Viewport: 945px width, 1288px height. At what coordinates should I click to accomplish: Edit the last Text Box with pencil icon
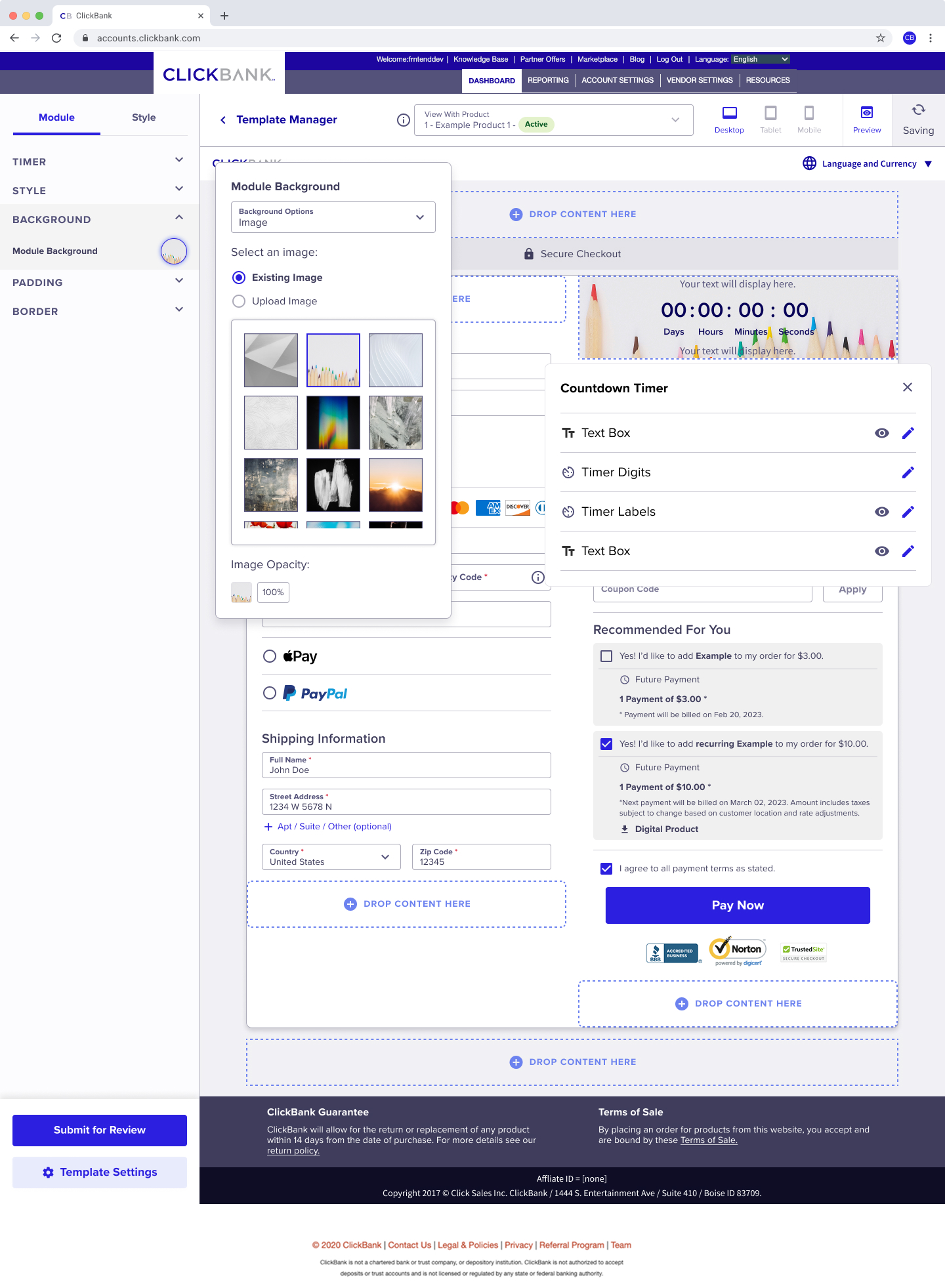[x=908, y=551]
